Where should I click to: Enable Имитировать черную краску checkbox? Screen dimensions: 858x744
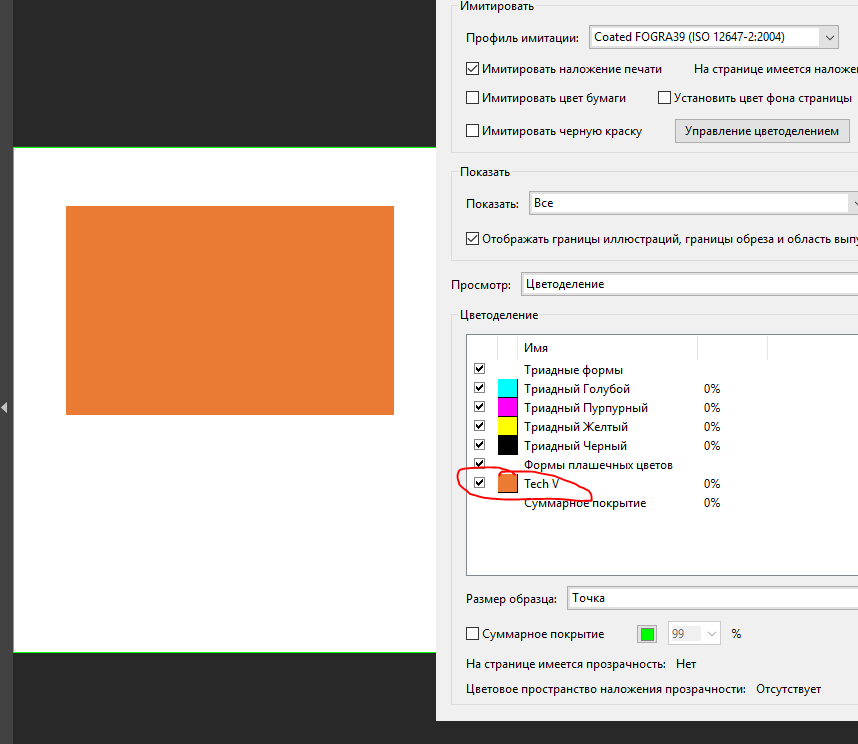(x=472, y=131)
